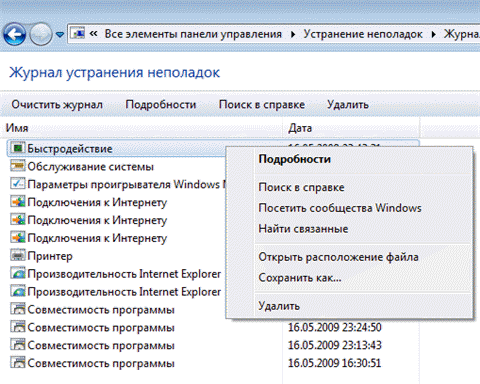
Task: Select the Параметры проигрывателя Windows entry
Action: 127,184
